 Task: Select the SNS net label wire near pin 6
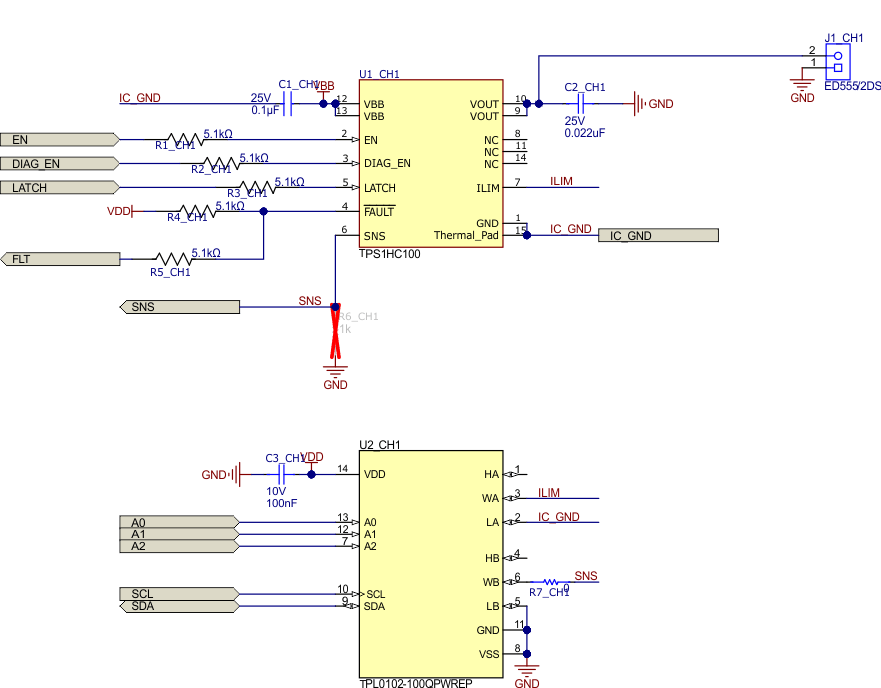click(310, 301)
